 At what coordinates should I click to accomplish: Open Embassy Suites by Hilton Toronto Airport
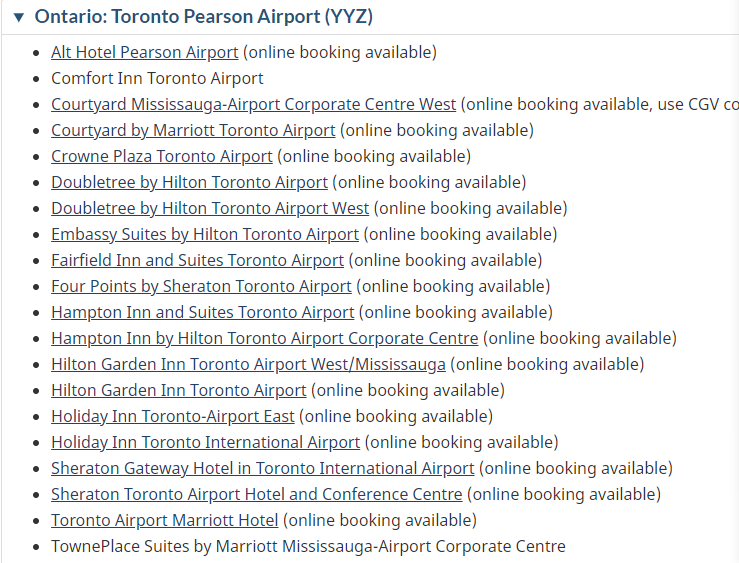click(205, 234)
